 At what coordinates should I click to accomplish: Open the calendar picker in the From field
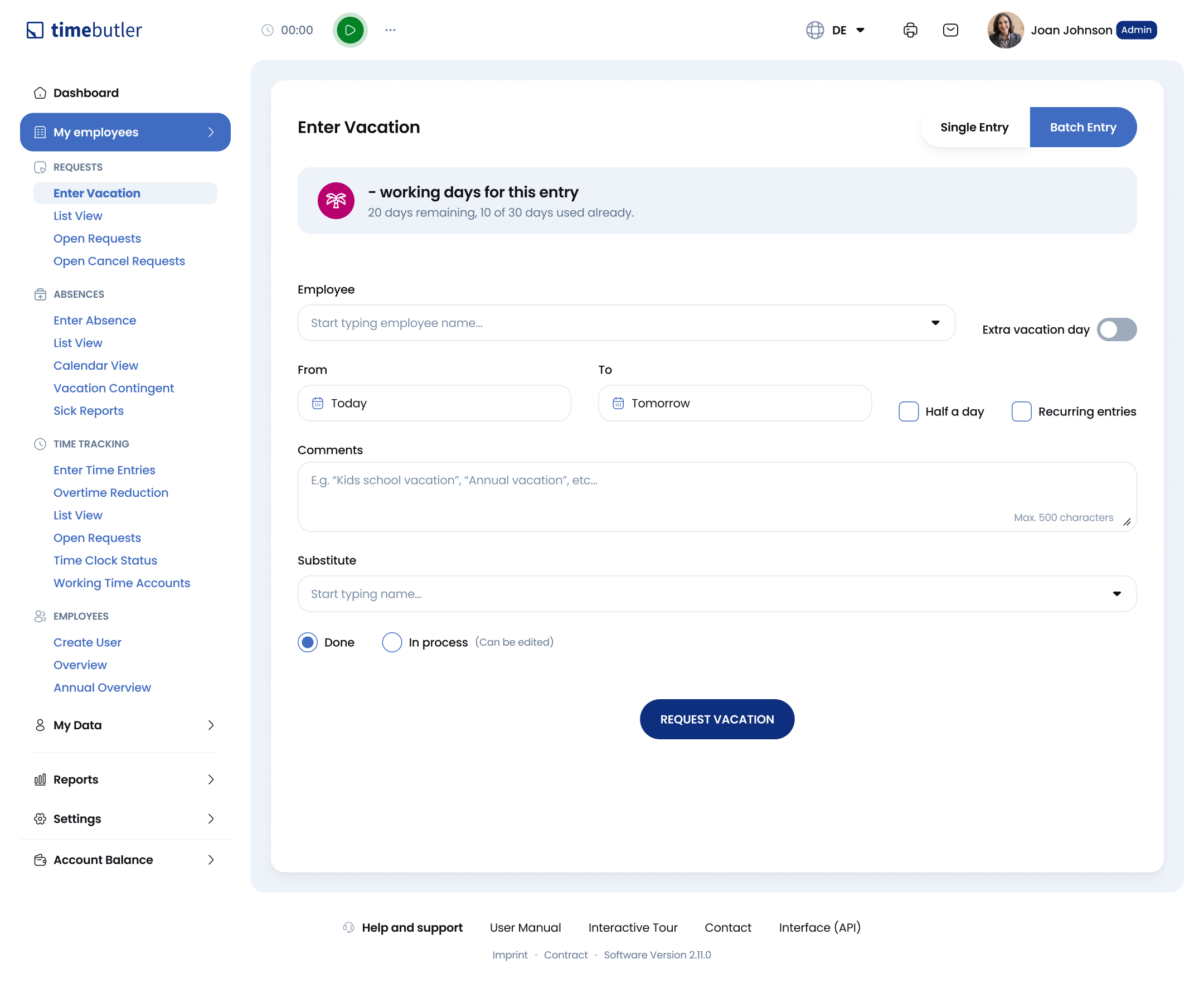click(x=319, y=403)
